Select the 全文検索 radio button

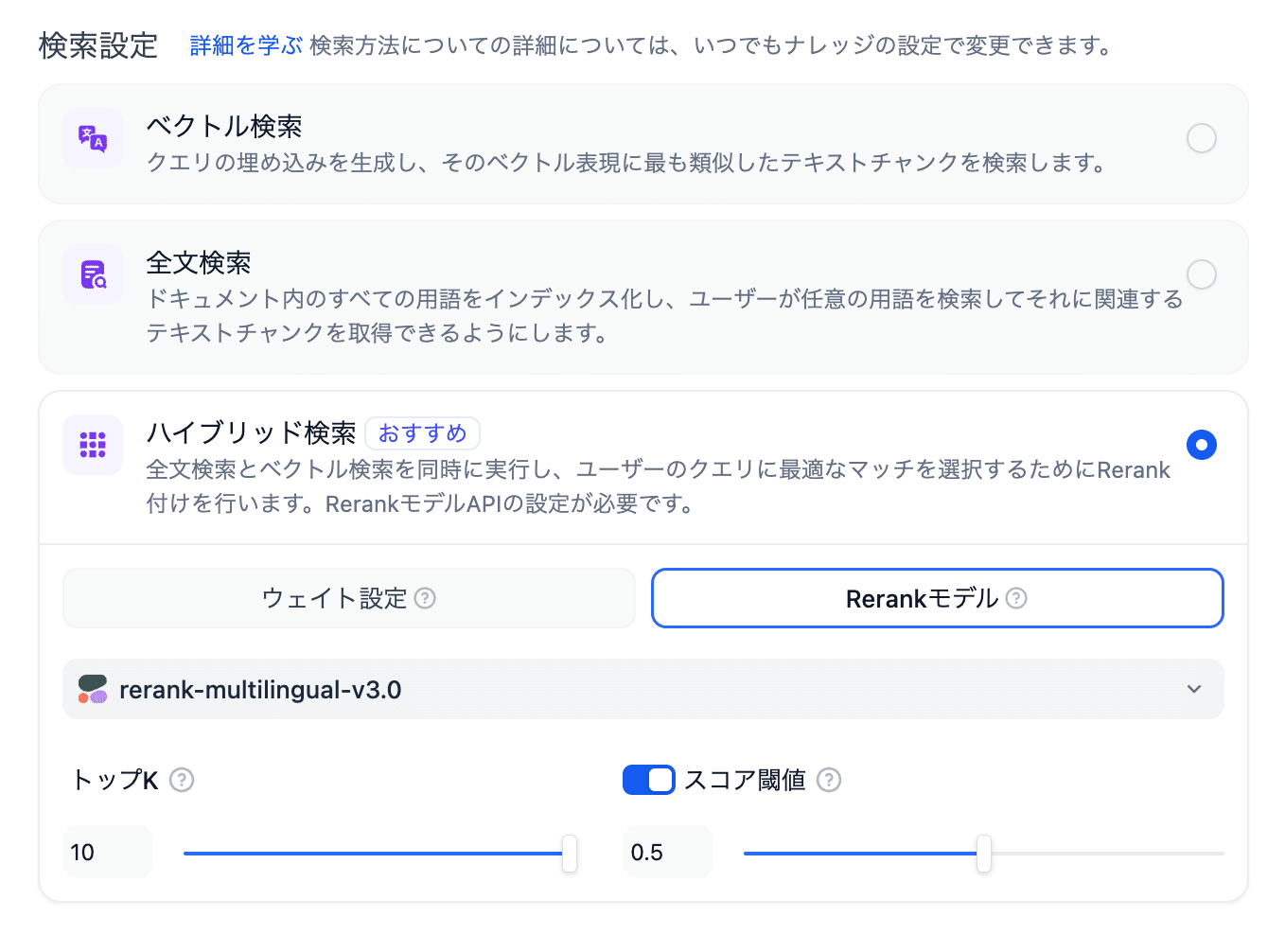click(1202, 274)
